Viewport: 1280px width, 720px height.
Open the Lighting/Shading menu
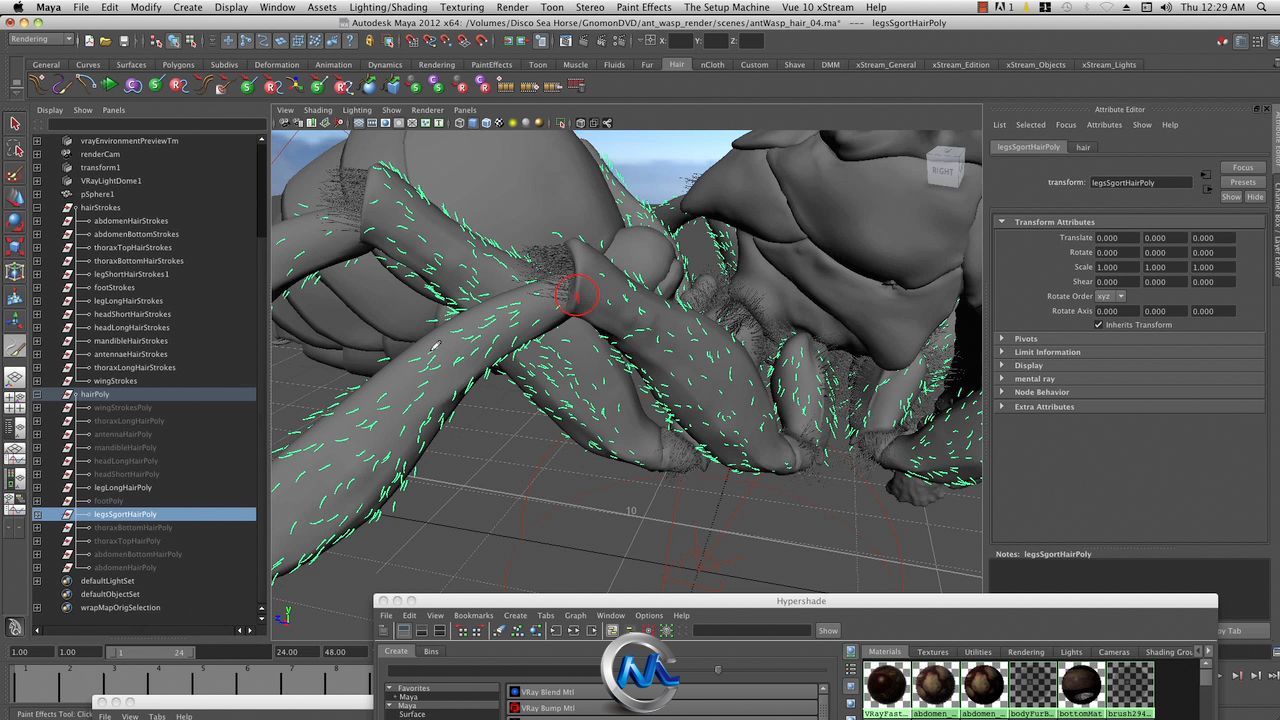pyautogui.click(x=388, y=7)
